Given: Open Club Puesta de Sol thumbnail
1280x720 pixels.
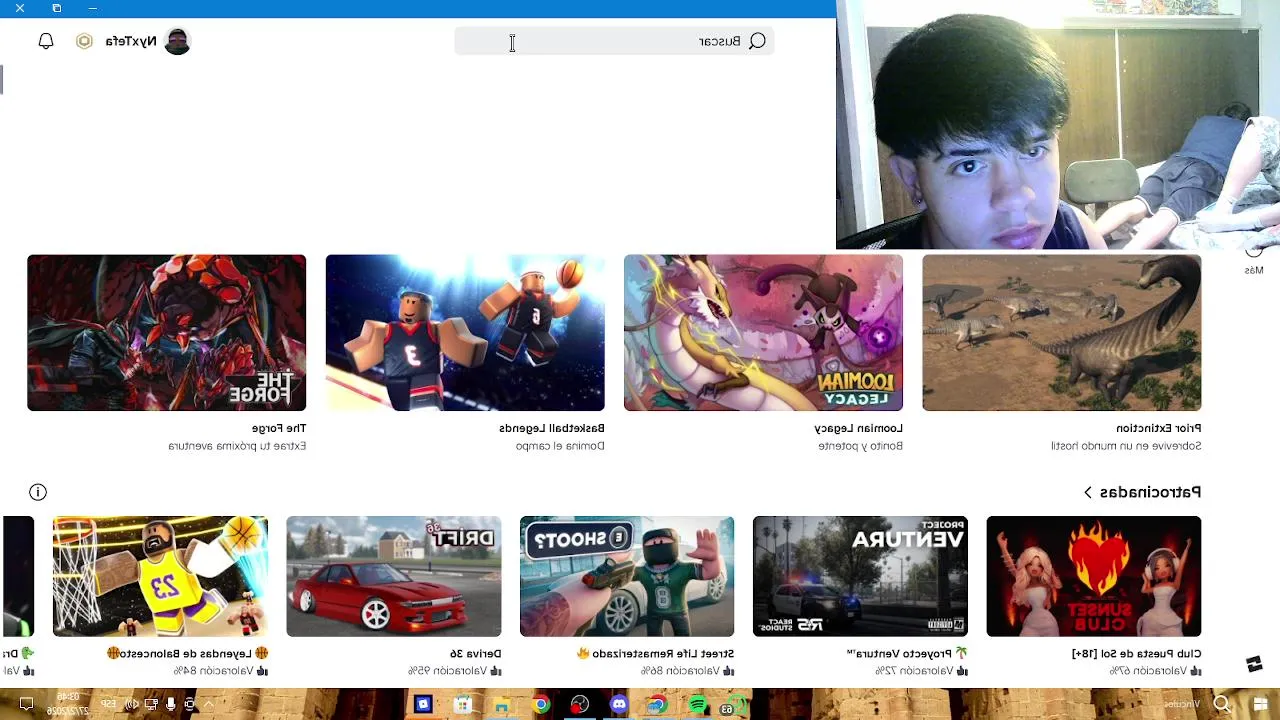Looking at the screenshot, I should pos(1094,576).
